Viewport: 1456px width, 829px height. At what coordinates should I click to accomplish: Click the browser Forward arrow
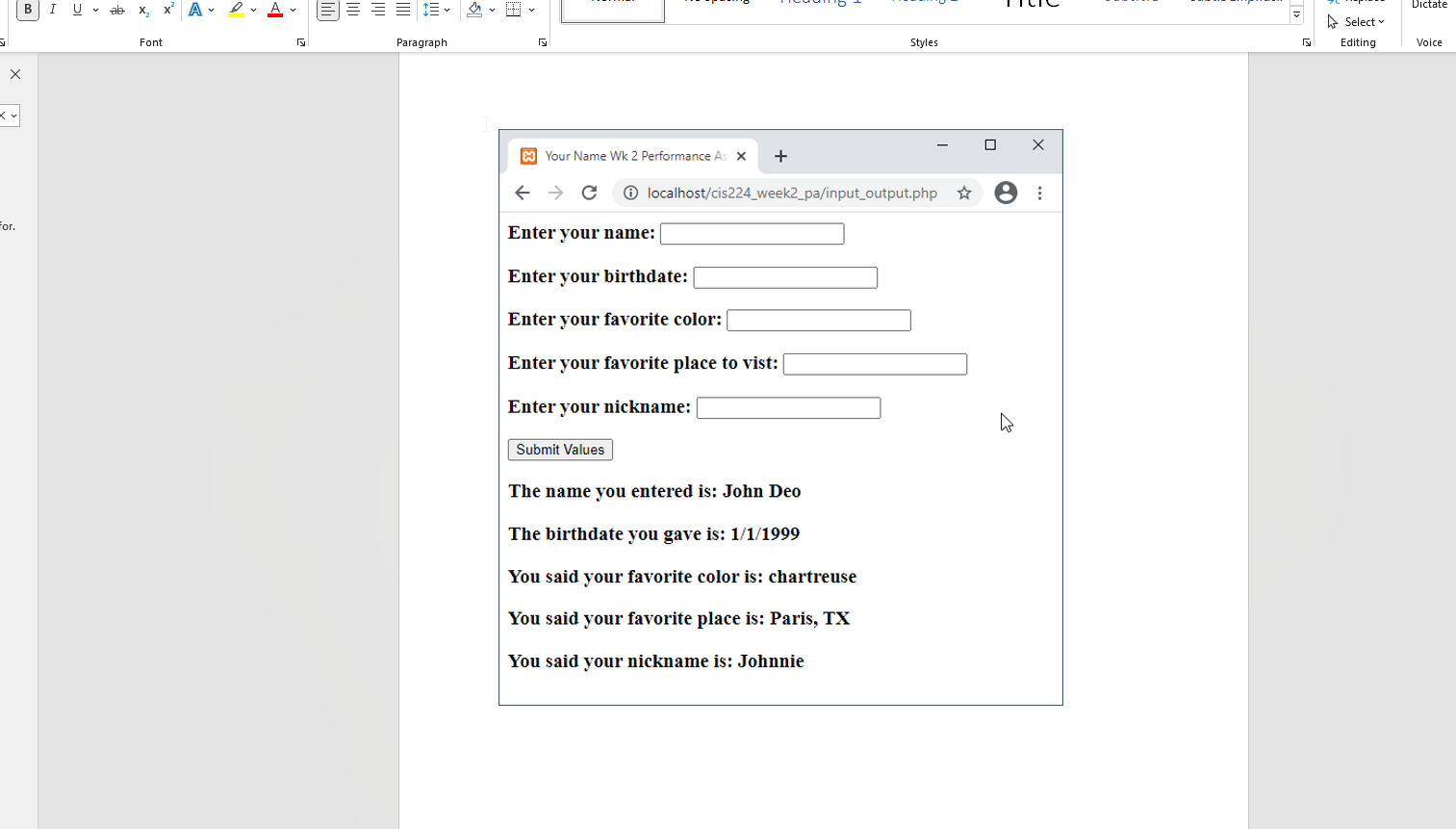click(556, 193)
